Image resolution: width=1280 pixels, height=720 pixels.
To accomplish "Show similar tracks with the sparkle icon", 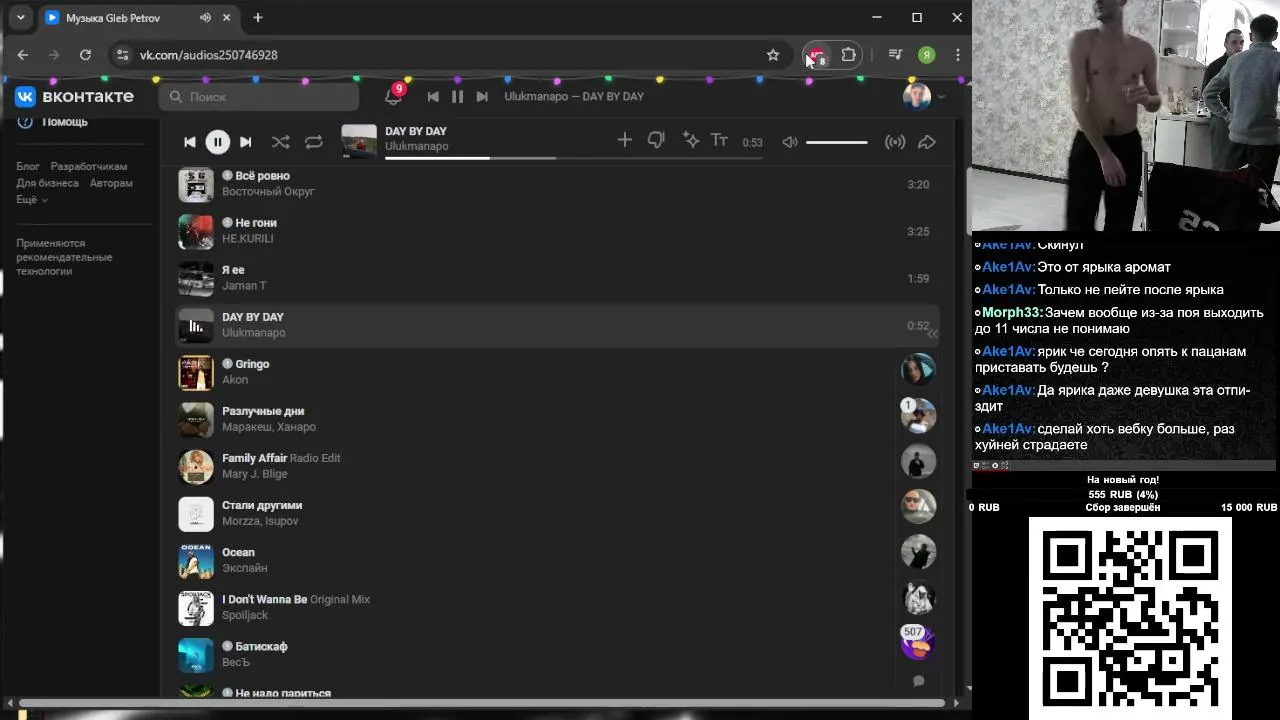I will 691,141.
